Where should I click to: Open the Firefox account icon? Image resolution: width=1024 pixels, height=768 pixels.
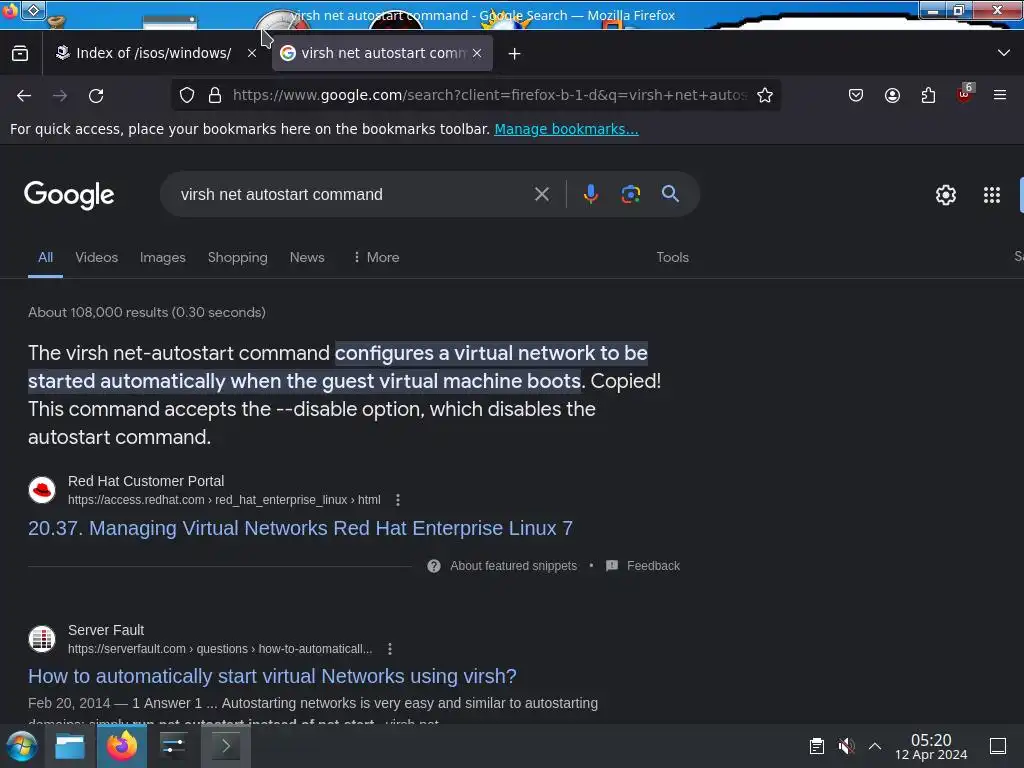[x=892, y=95]
